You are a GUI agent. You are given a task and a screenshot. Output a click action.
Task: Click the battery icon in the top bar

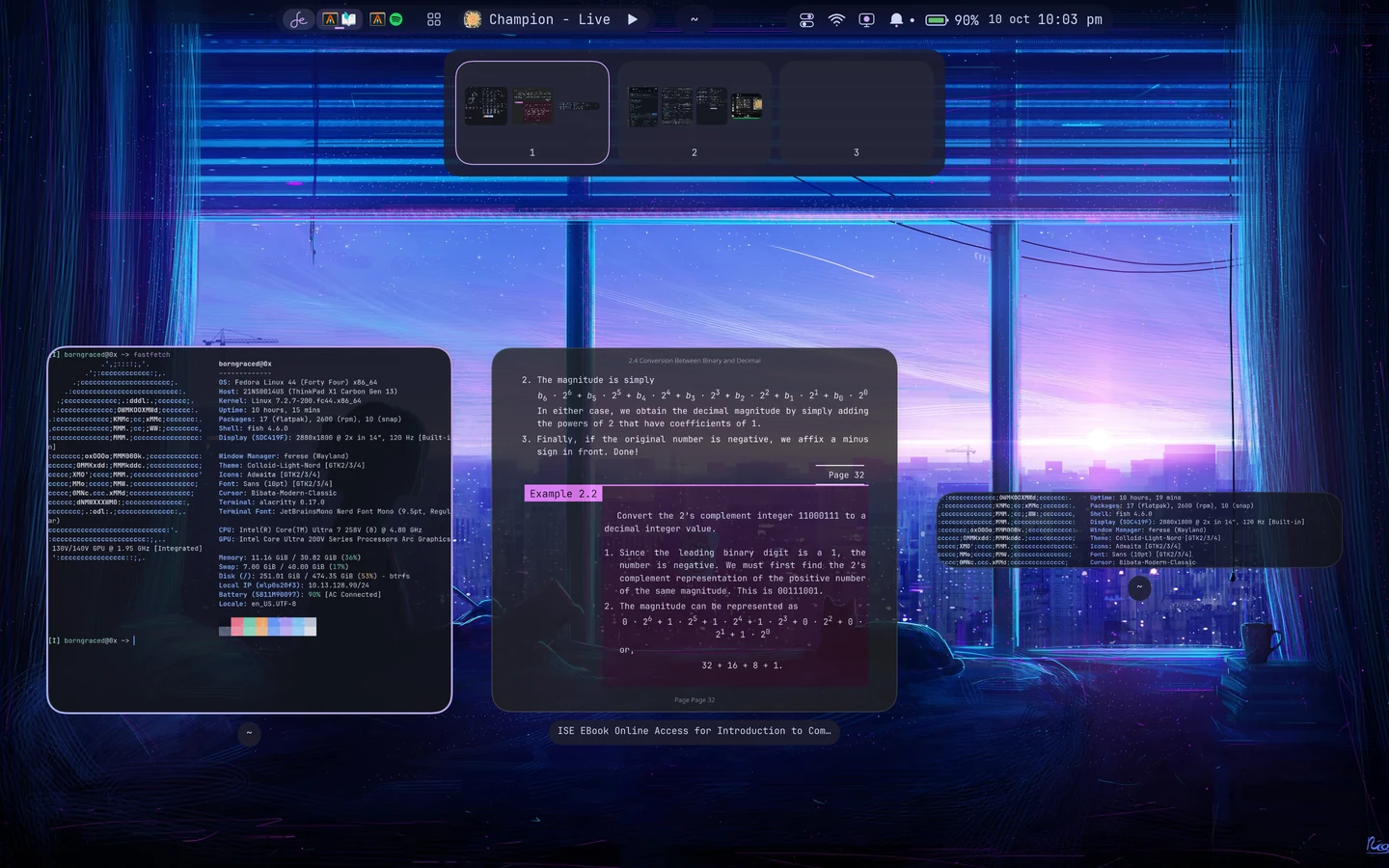coord(937,19)
